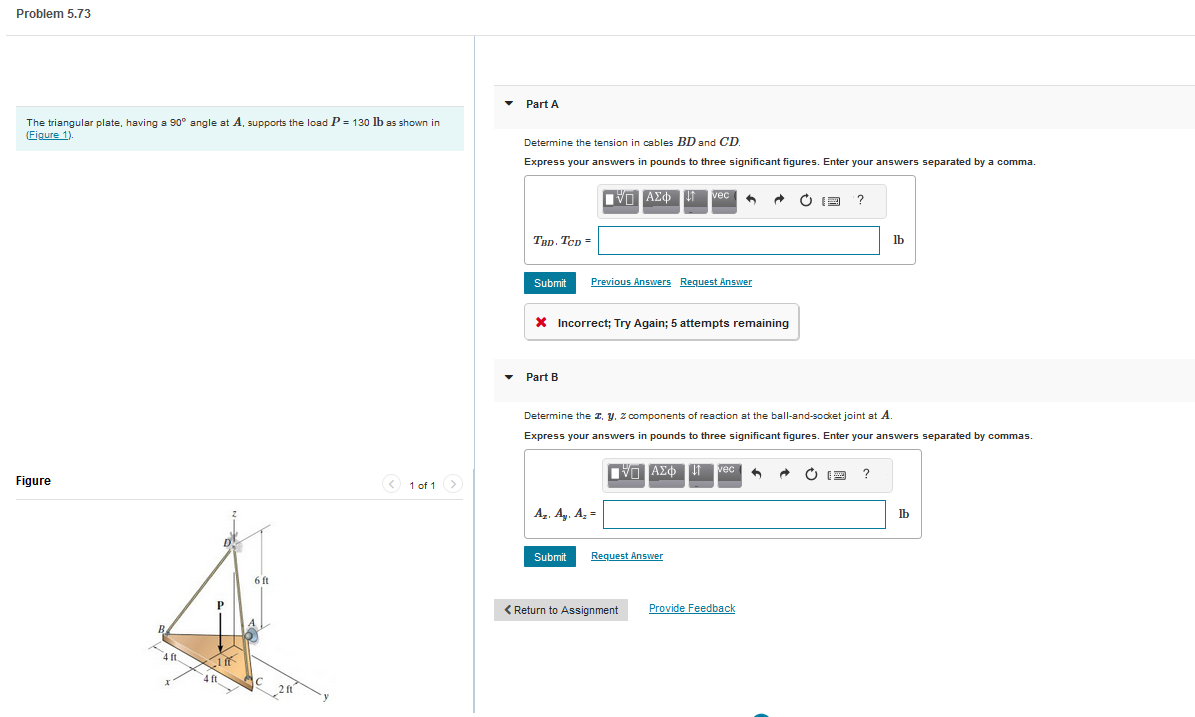This screenshot has height=717, width=1195.
Task: Open the Figure 1 link
Action: tap(50, 135)
